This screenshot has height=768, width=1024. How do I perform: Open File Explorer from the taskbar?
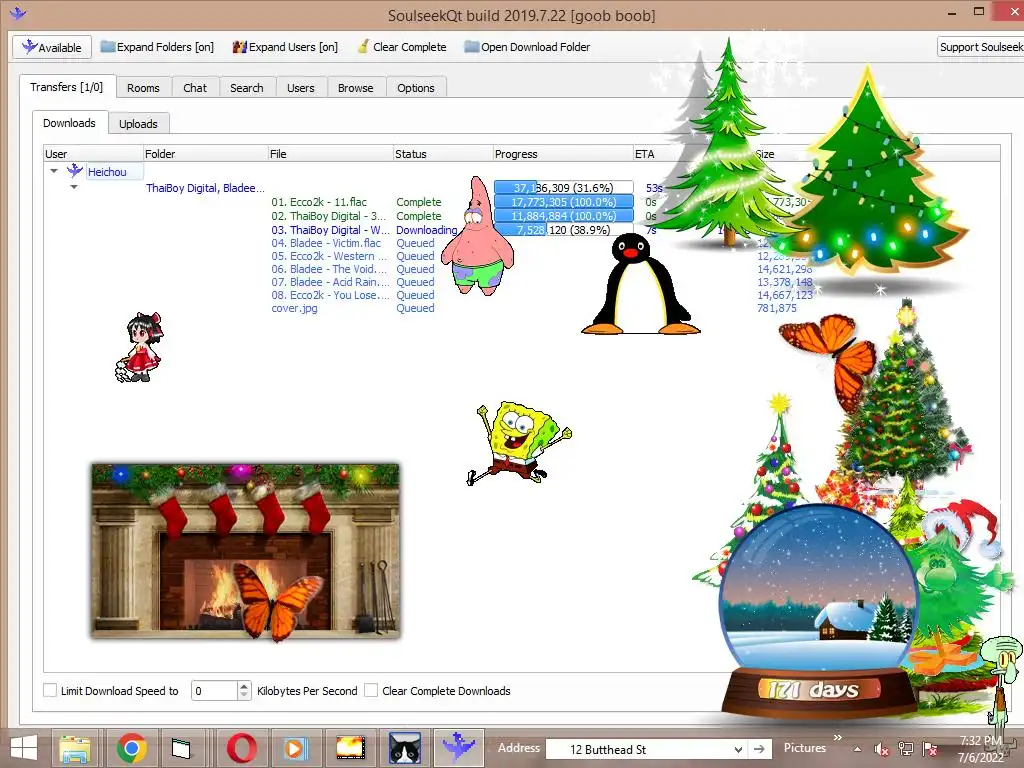click(74, 748)
